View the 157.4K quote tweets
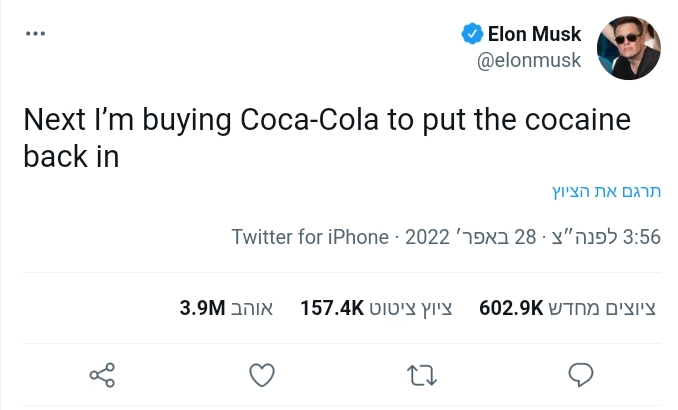This screenshot has height=410, width=678. [377, 308]
